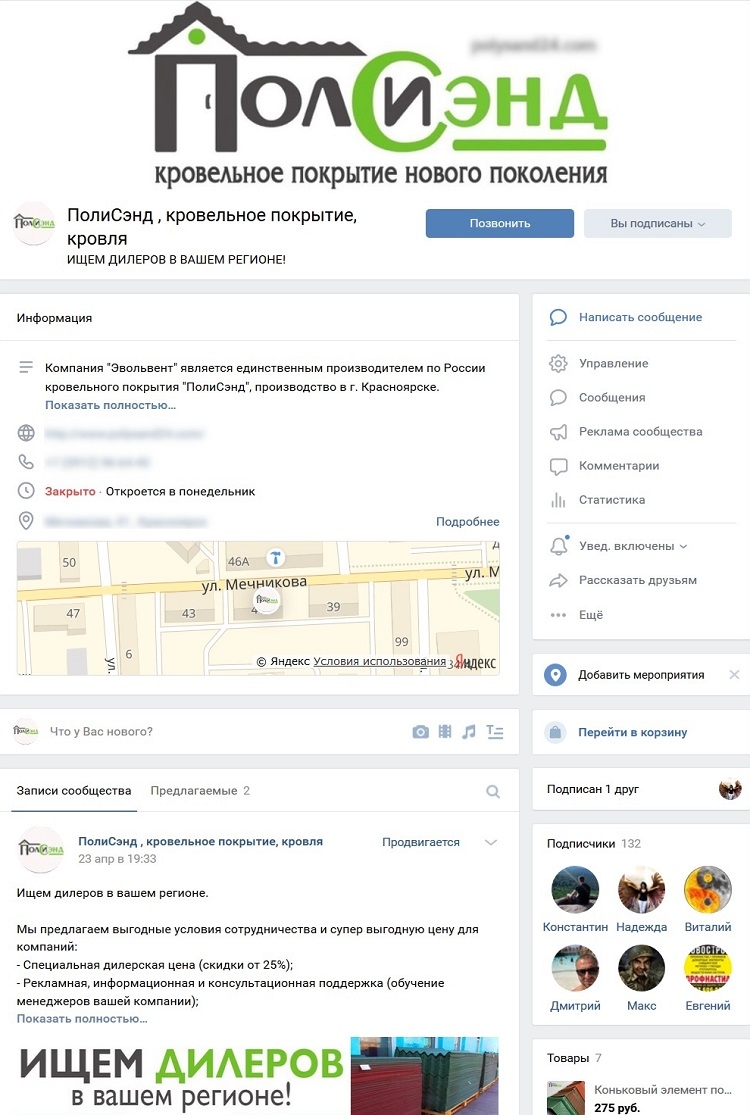Open the Информация section header

pyautogui.click(x=54, y=318)
